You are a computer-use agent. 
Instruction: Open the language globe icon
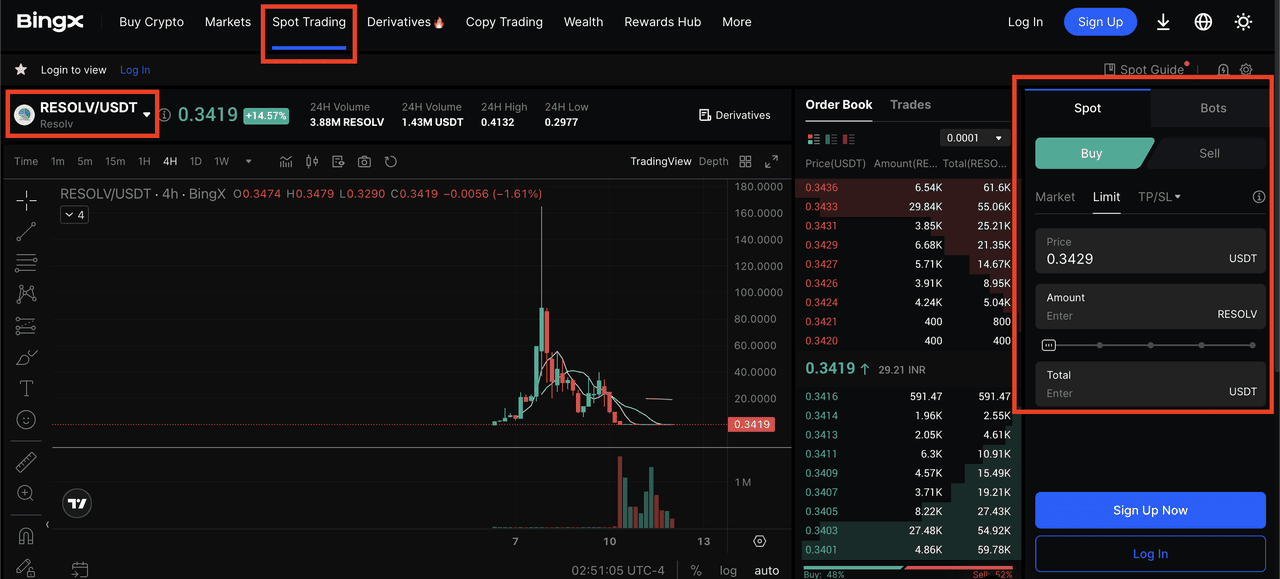[1203, 22]
